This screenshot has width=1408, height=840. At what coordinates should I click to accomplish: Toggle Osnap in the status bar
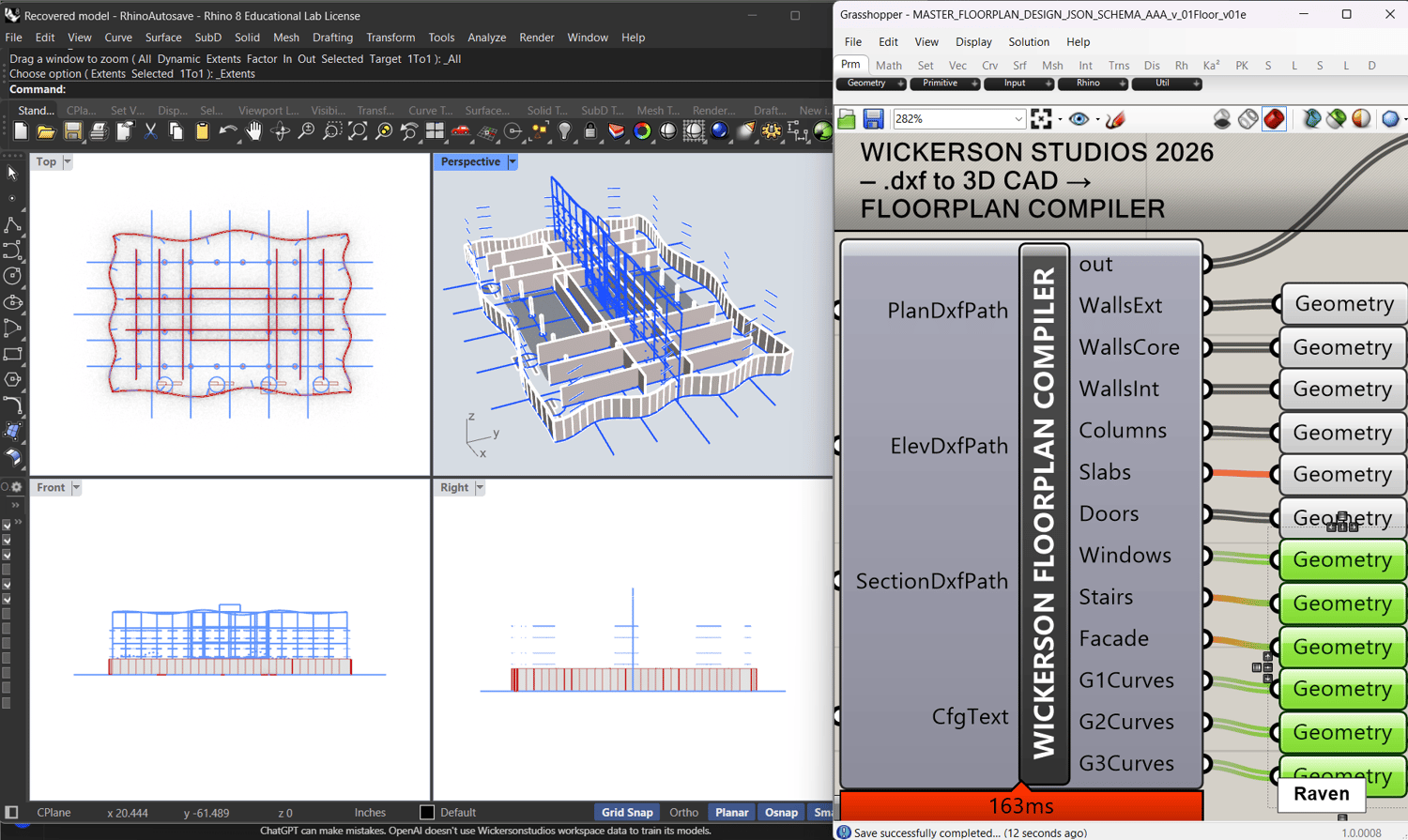point(780,813)
